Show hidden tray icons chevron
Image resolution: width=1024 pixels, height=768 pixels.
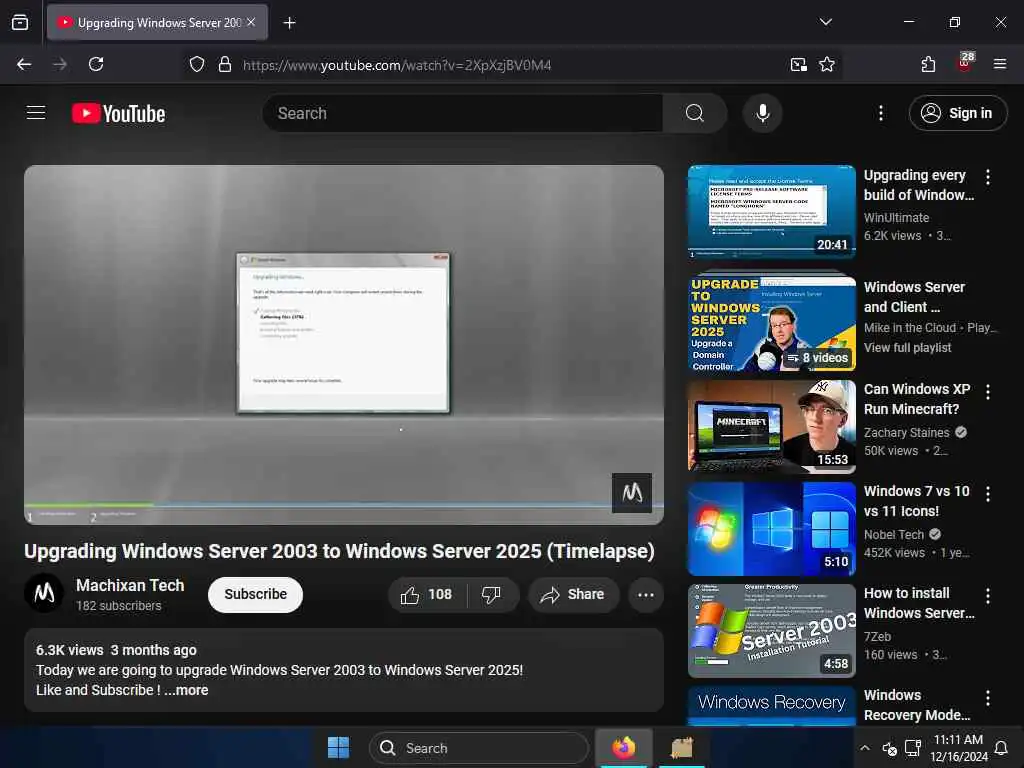(865, 748)
